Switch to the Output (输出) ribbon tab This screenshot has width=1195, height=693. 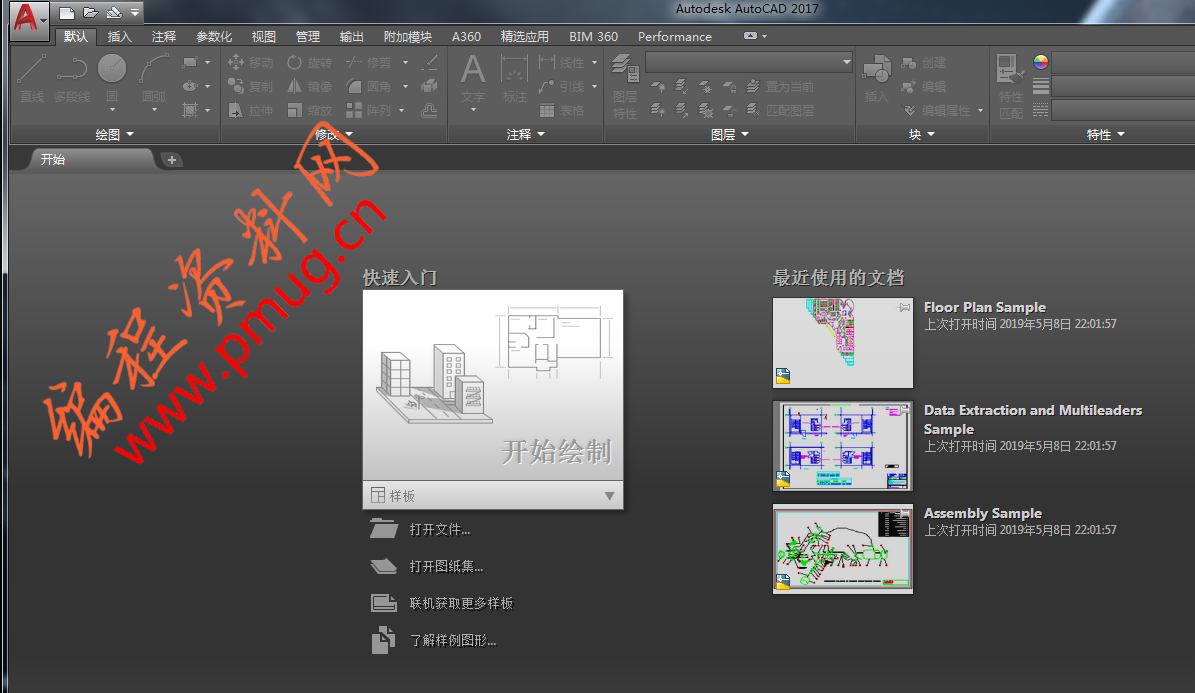pyautogui.click(x=351, y=37)
